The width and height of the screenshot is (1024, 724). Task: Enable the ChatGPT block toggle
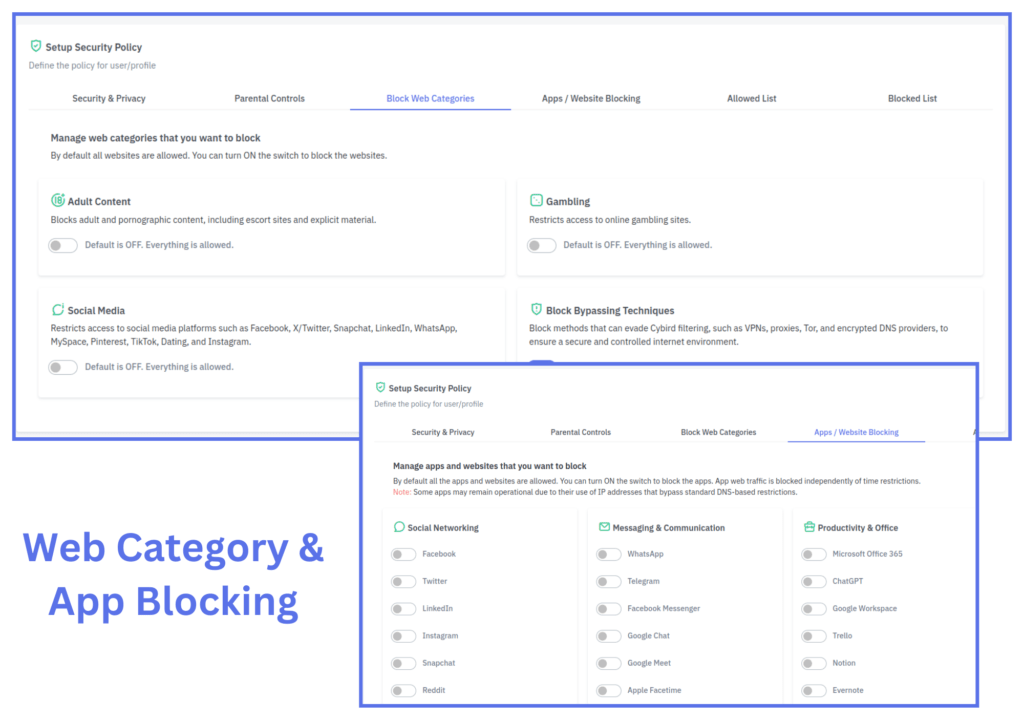tap(814, 581)
